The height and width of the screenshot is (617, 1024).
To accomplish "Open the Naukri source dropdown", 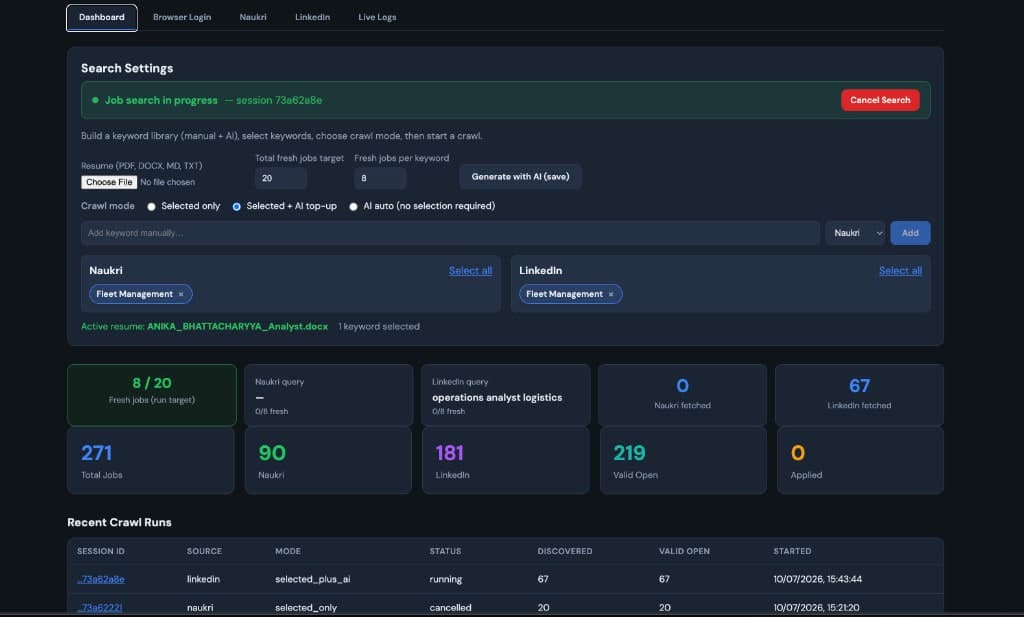I will (855, 233).
